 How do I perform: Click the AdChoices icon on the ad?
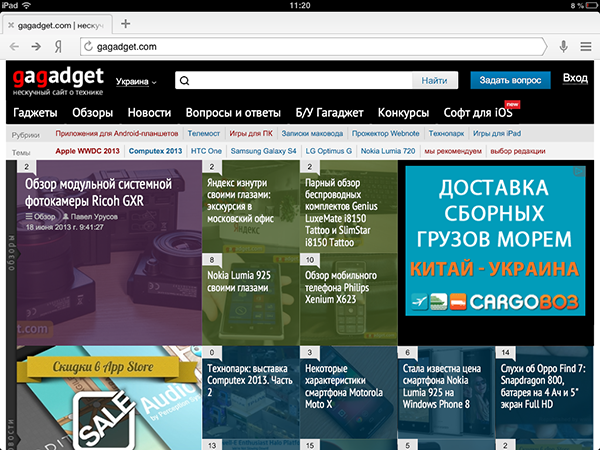(x=579, y=171)
